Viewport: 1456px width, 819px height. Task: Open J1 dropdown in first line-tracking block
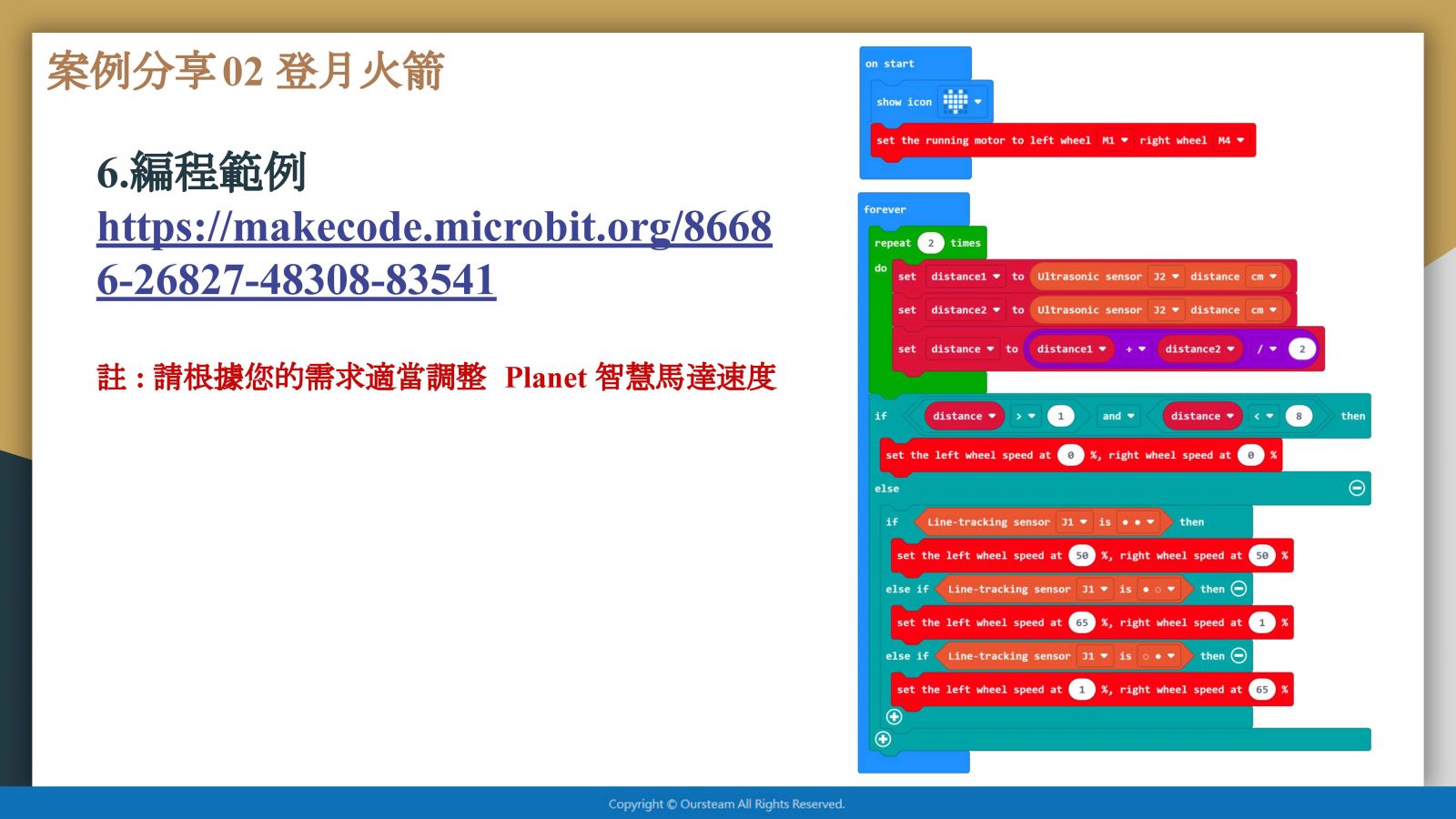tap(1075, 521)
